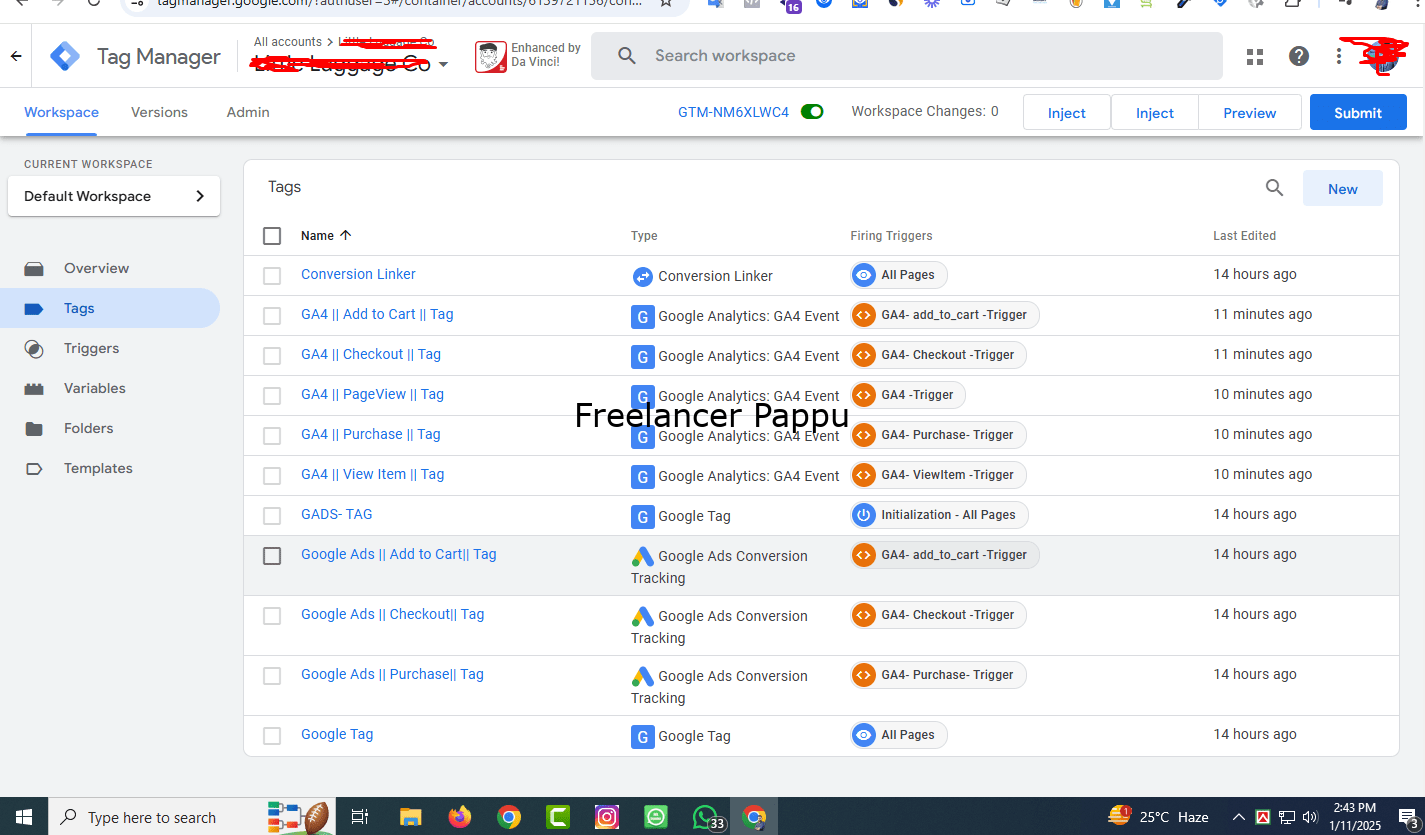Click the search icon in workspace search bar

(627, 56)
